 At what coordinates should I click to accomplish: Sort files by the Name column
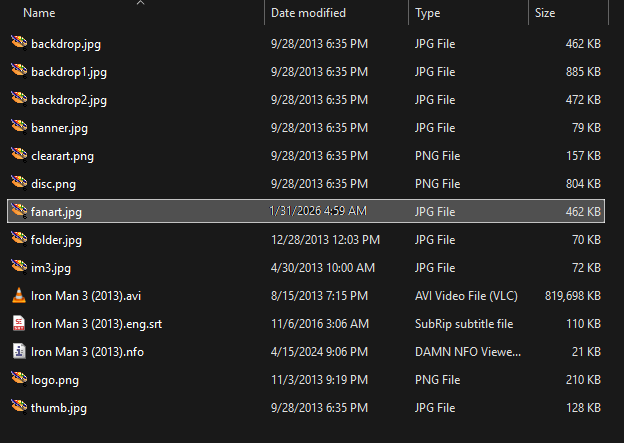(40, 14)
